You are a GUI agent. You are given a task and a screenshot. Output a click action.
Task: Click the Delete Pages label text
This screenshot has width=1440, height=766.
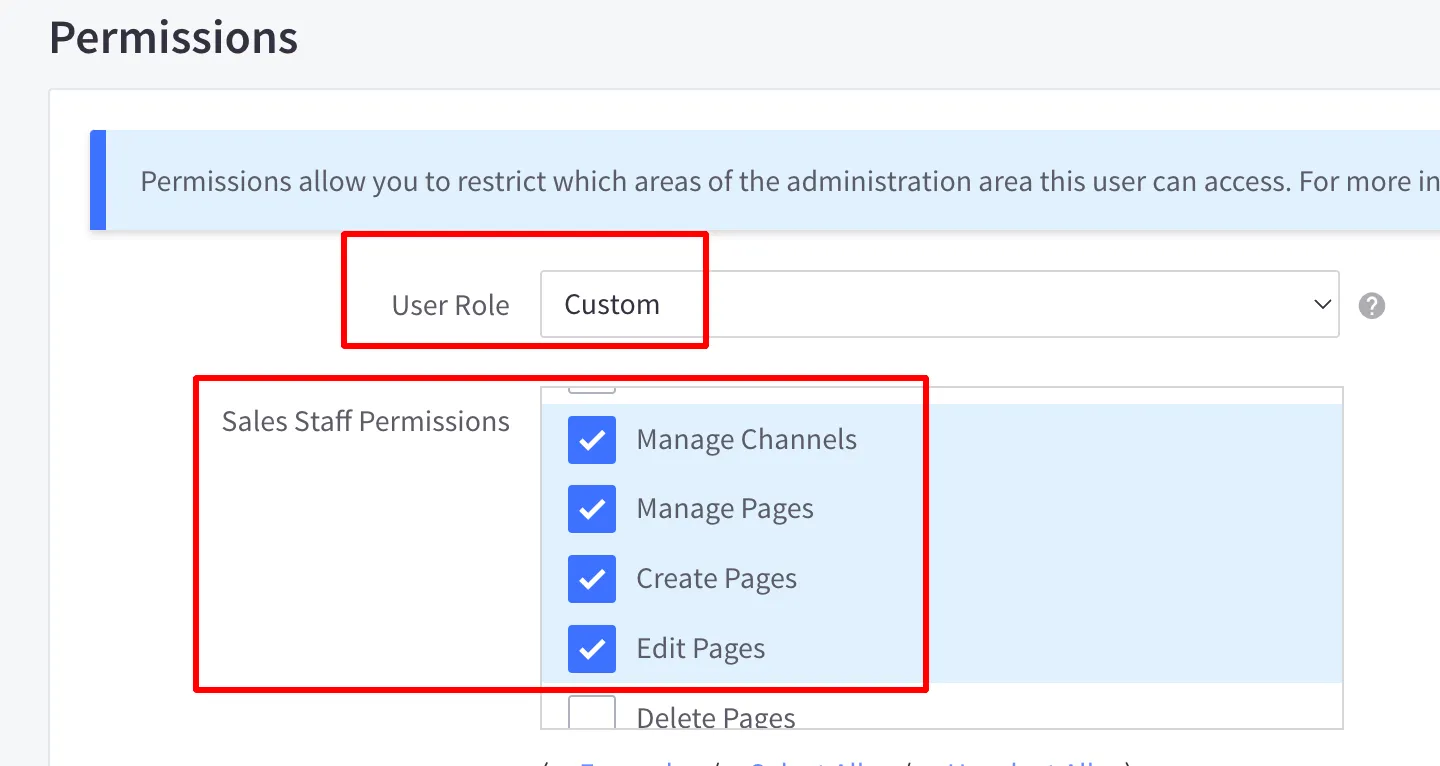716,718
